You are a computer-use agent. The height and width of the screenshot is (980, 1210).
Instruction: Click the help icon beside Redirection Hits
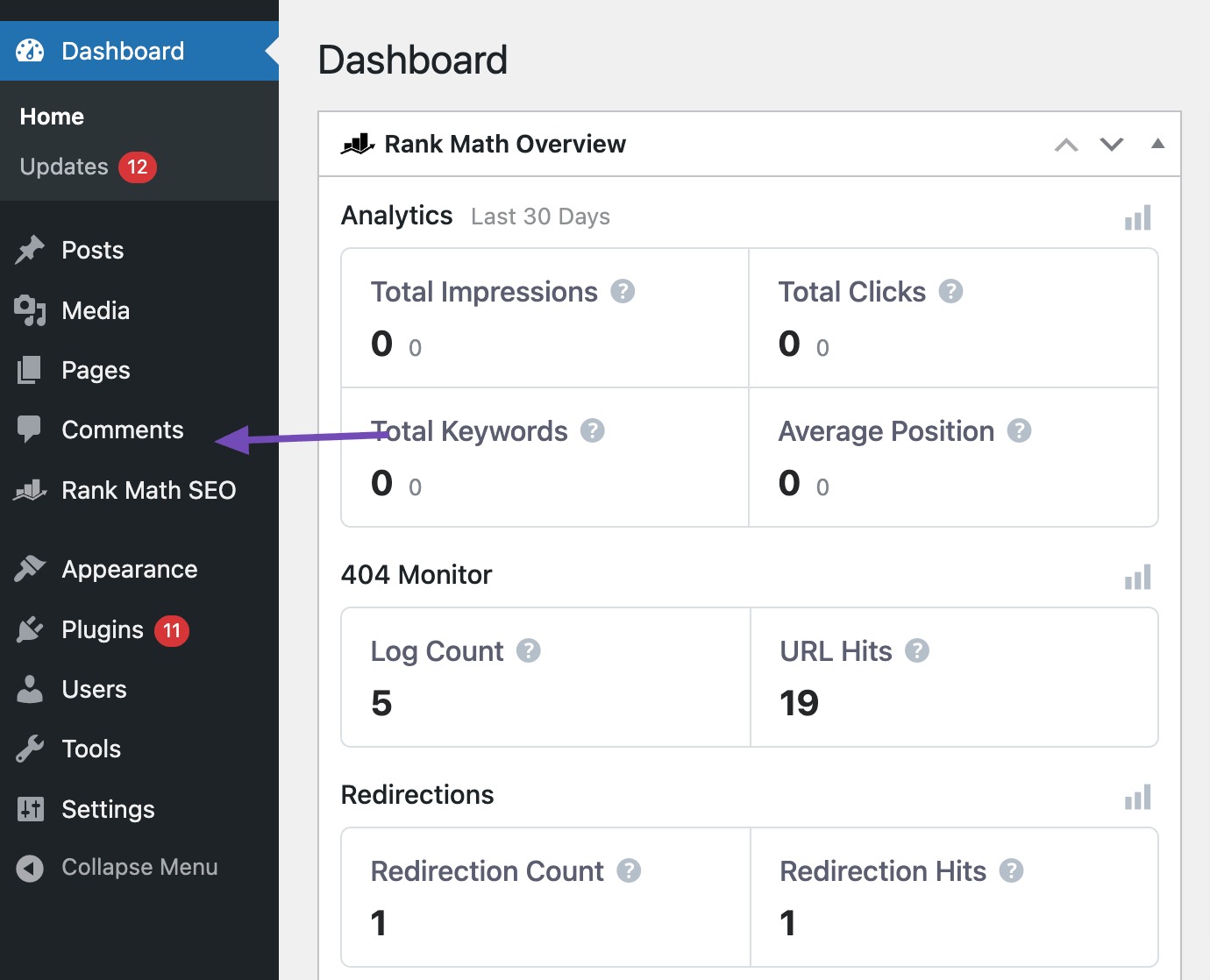(1011, 870)
